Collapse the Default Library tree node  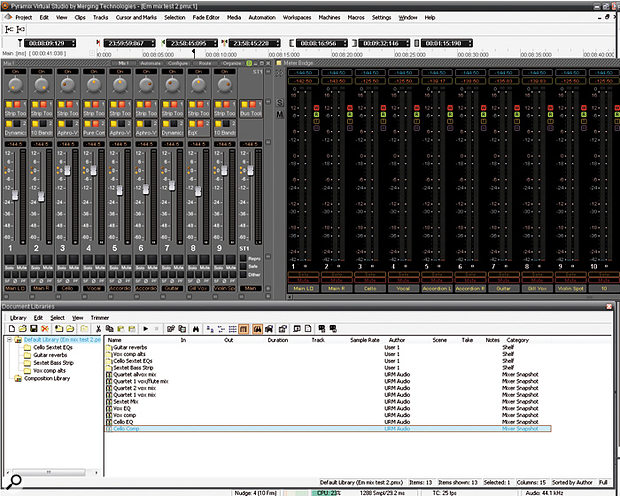pos(9,340)
